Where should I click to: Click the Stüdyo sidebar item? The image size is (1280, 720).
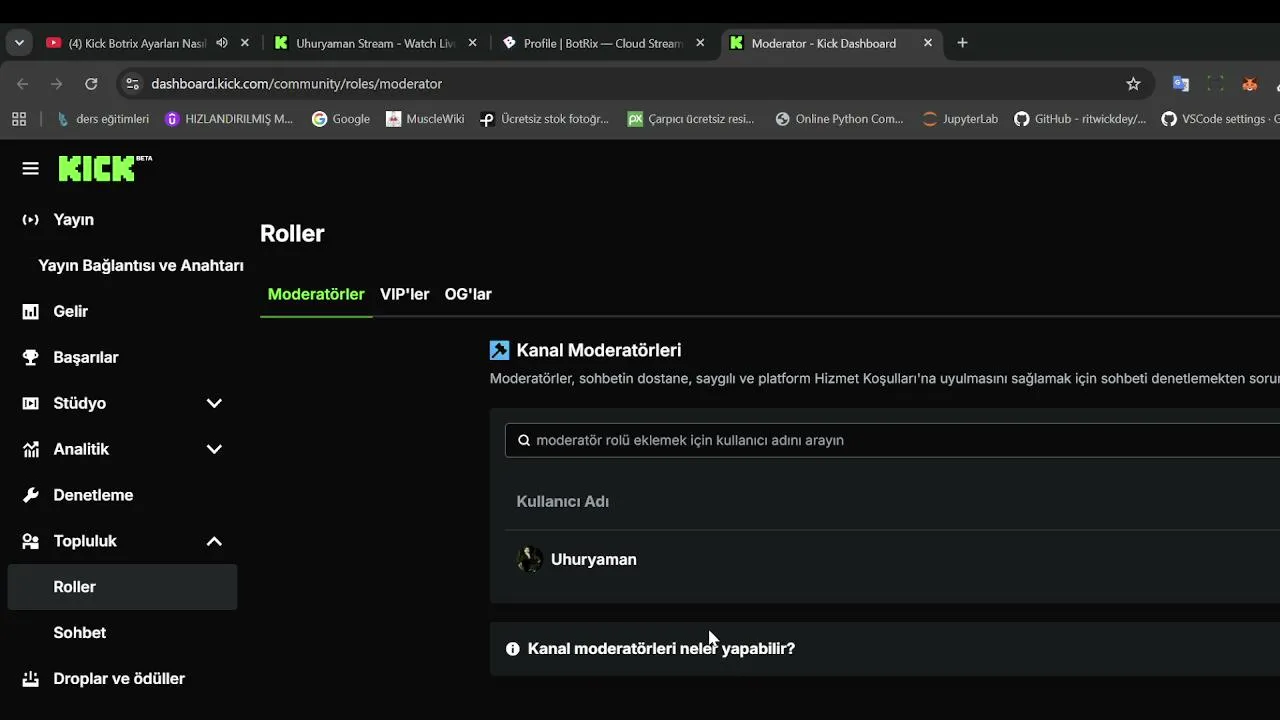[x=79, y=404]
